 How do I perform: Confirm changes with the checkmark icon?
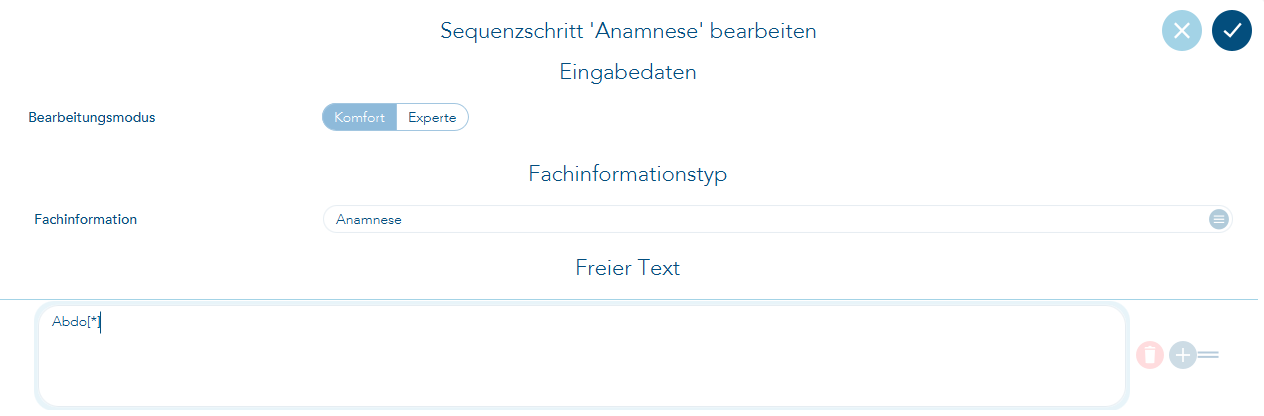pos(1231,31)
